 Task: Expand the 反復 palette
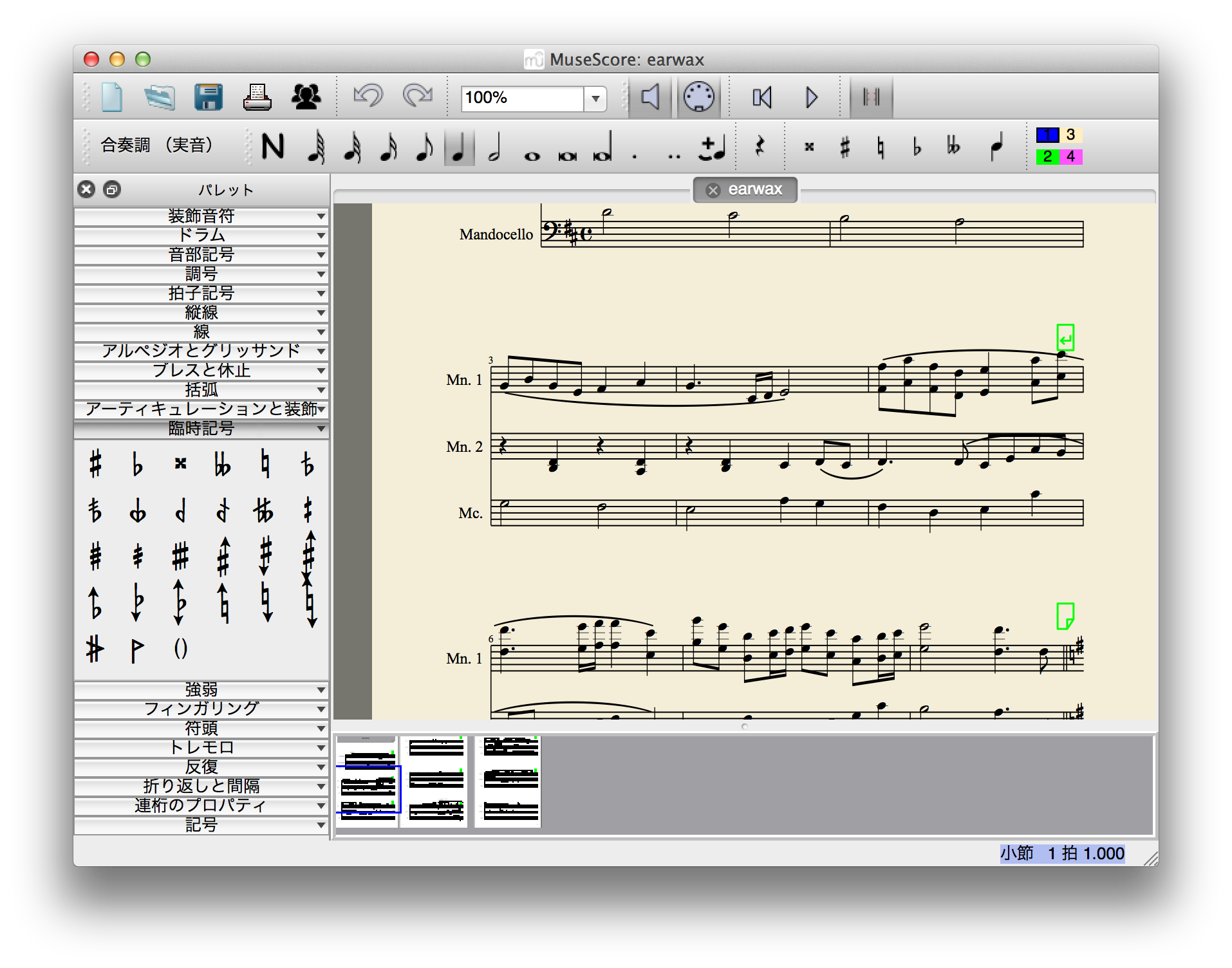(201, 767)
